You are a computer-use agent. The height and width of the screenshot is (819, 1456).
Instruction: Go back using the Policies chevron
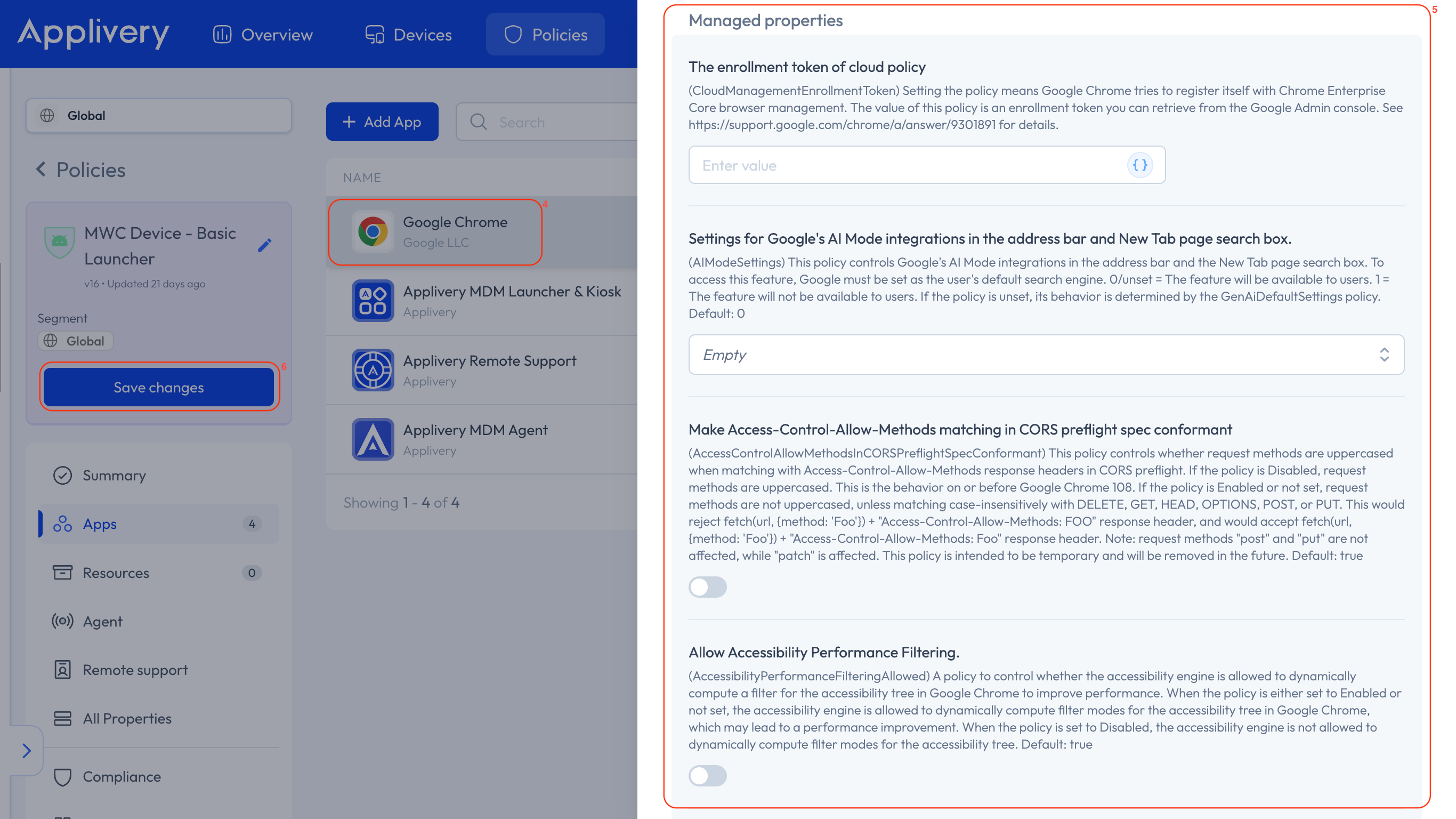tap(41, 169)
